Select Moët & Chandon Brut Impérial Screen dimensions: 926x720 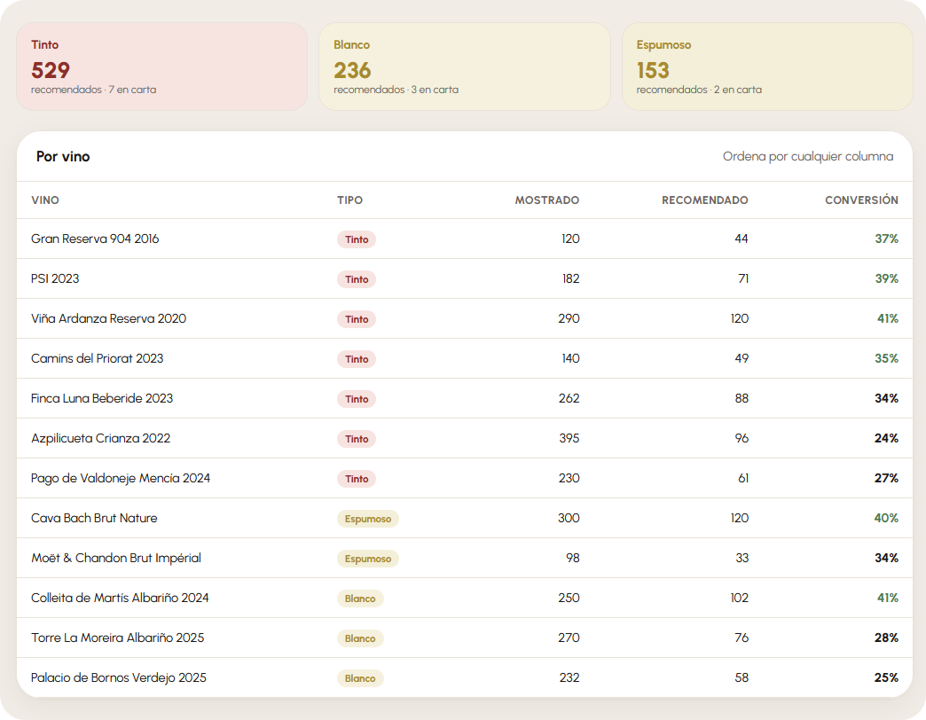[x=116, y=558]
